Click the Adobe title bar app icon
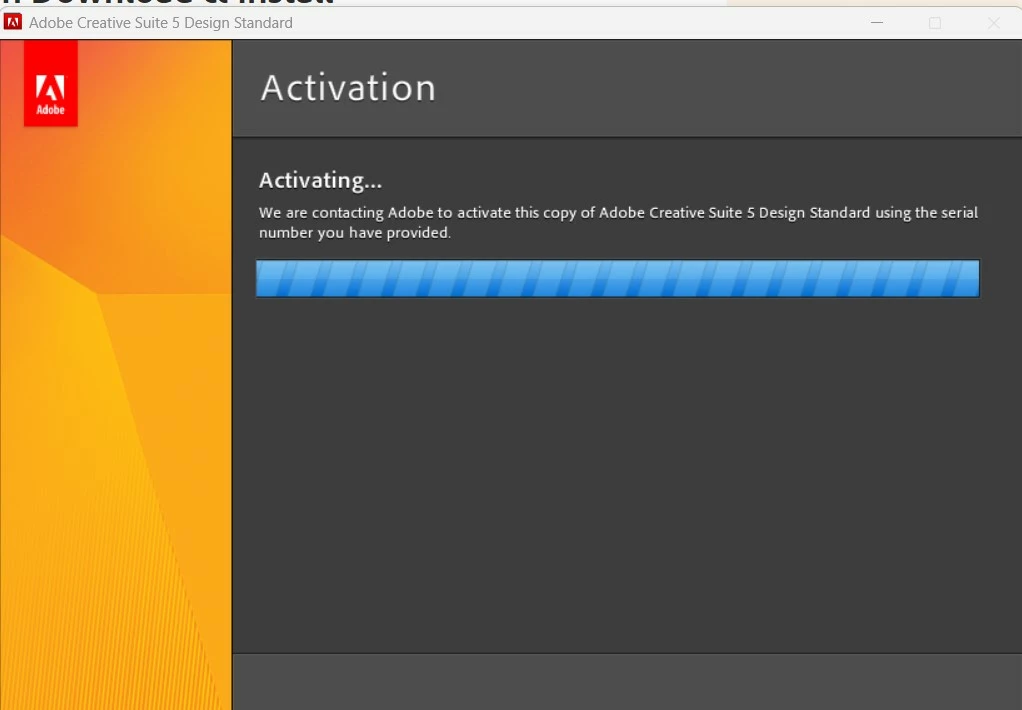1022x710 pixels. pyautogui.click(x=12, y=22)
